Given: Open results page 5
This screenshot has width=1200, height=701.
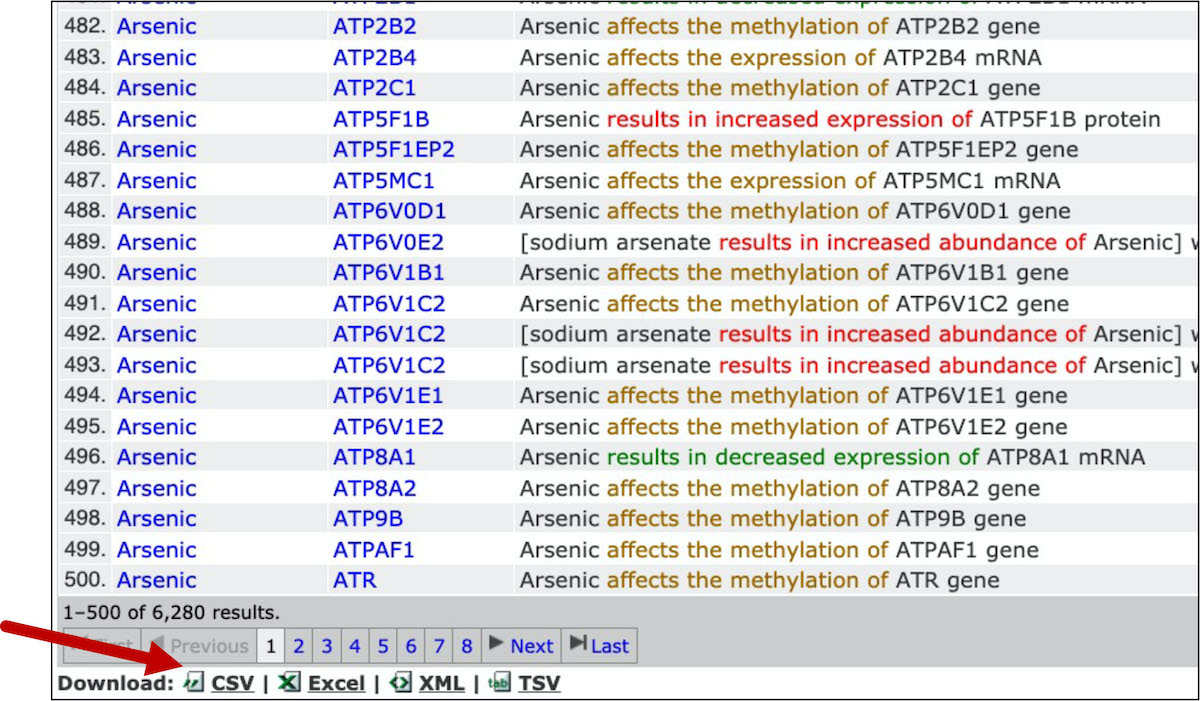Looking at the screenshot, I should (382, 646).
